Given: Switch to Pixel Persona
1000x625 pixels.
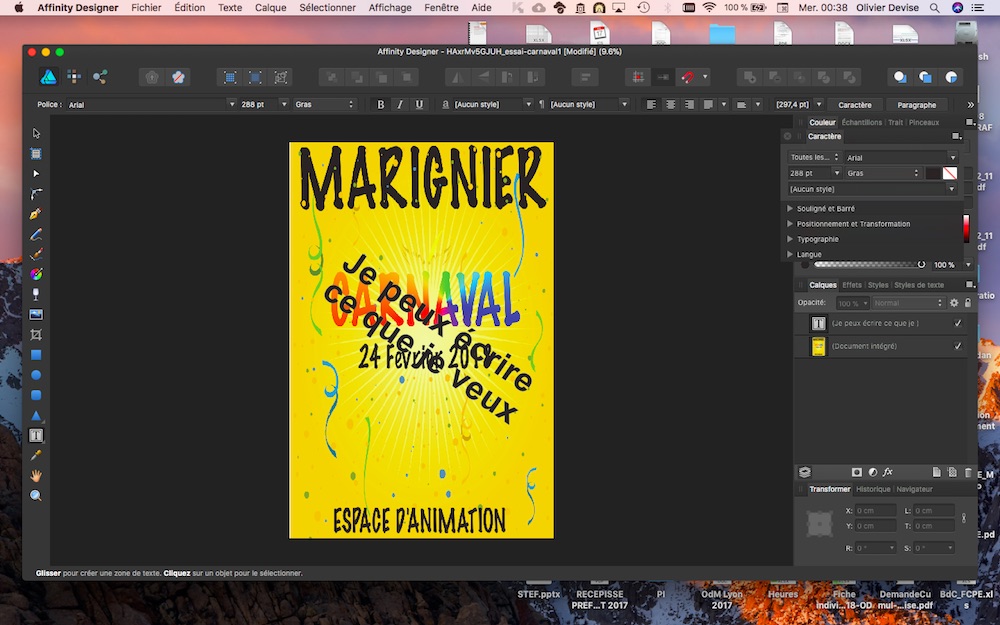Looking at the screenshot, I should click(74, 77).
